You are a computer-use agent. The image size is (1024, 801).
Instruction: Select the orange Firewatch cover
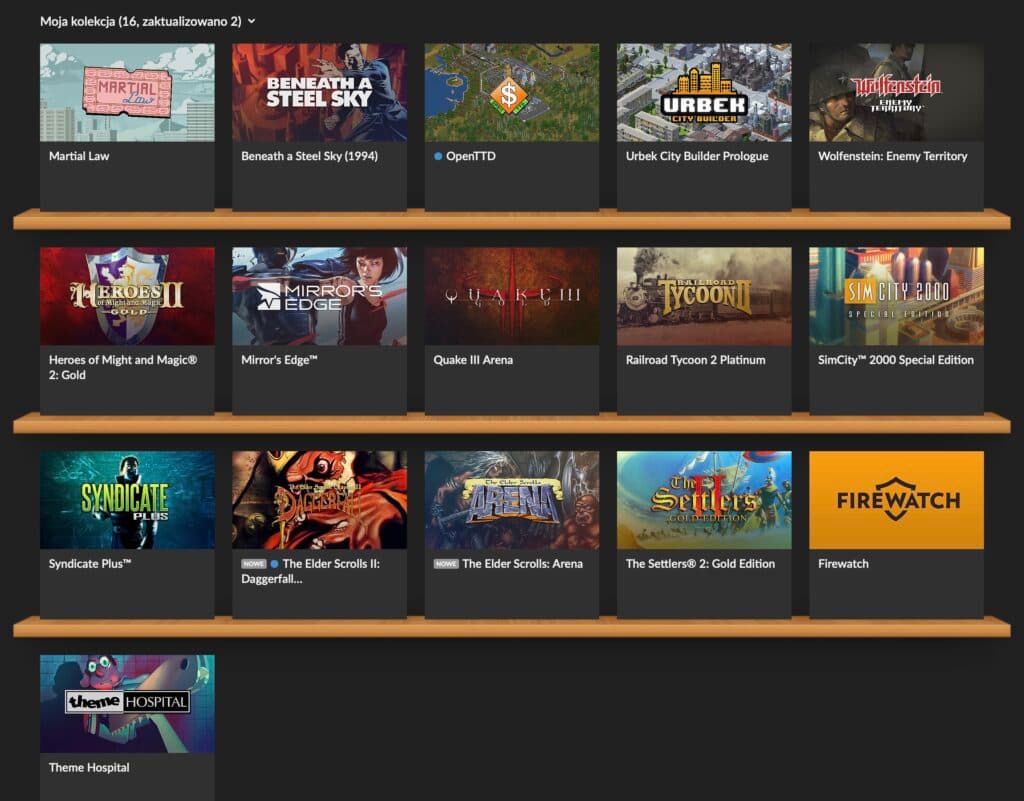[897, 500]
